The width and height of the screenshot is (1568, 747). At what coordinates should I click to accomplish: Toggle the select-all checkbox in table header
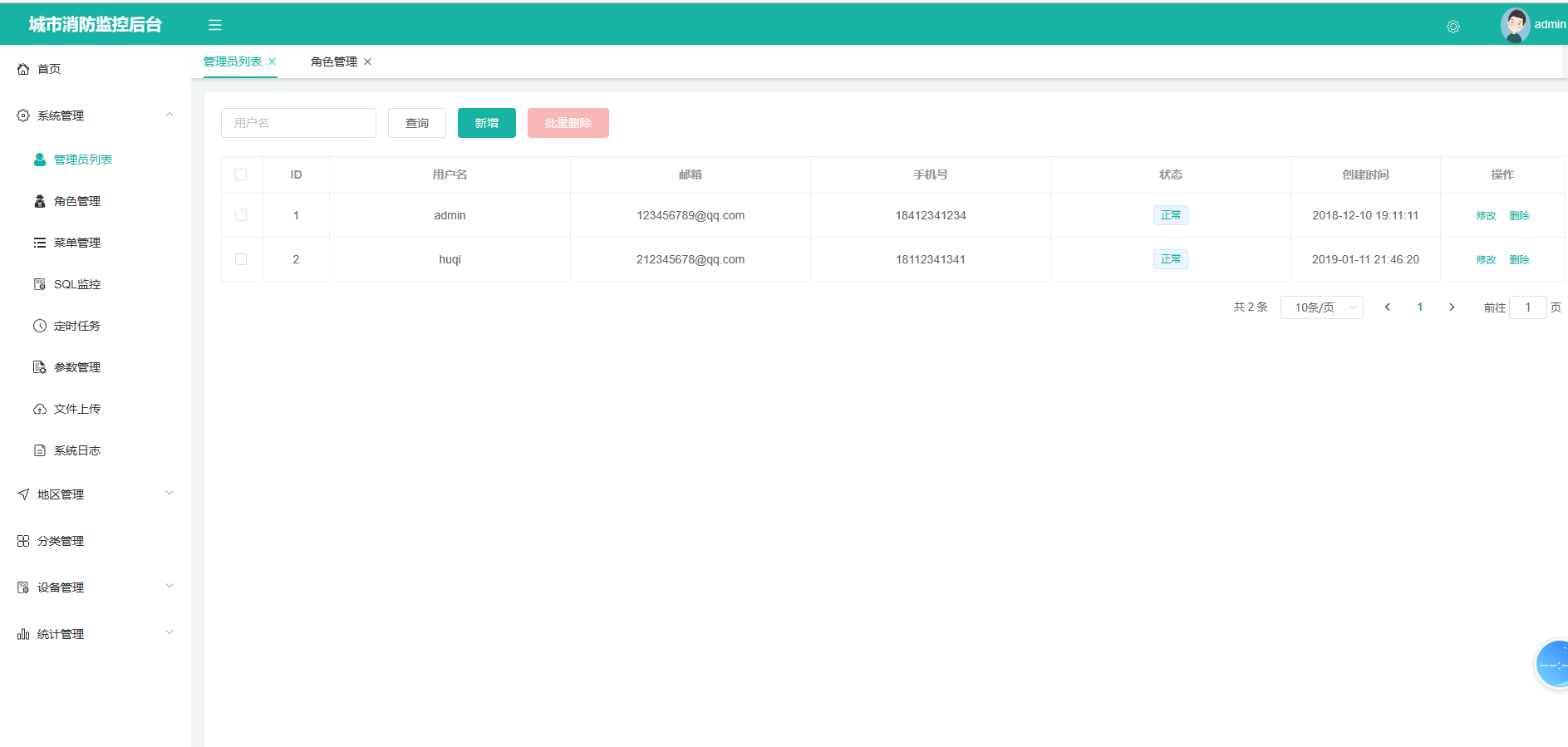(241, 174)
